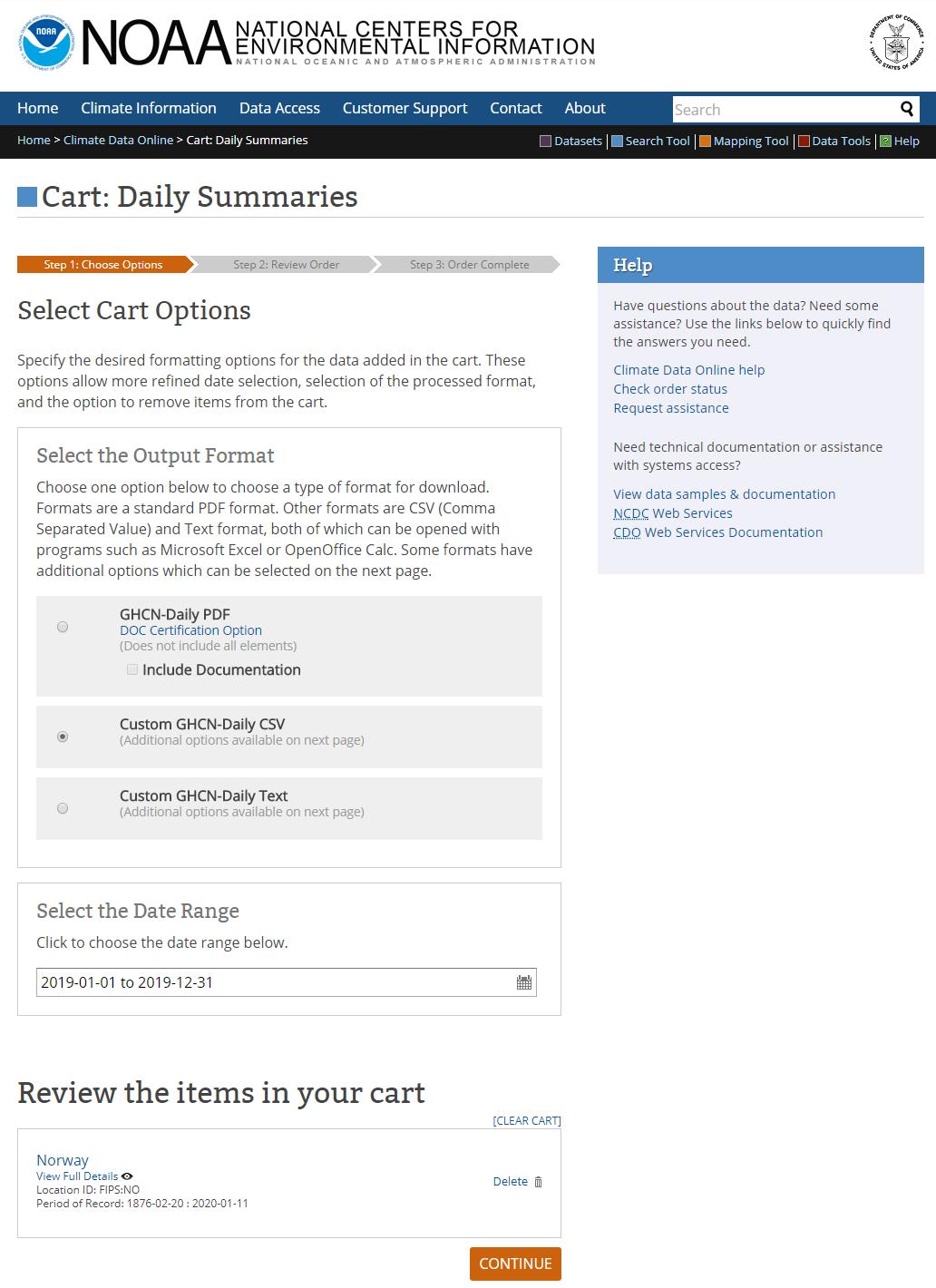Image resolution: width=936 pixels, height=1288 pixels.
Task: Click the CLEAR CART link
Action: [x=527, y=1121]
